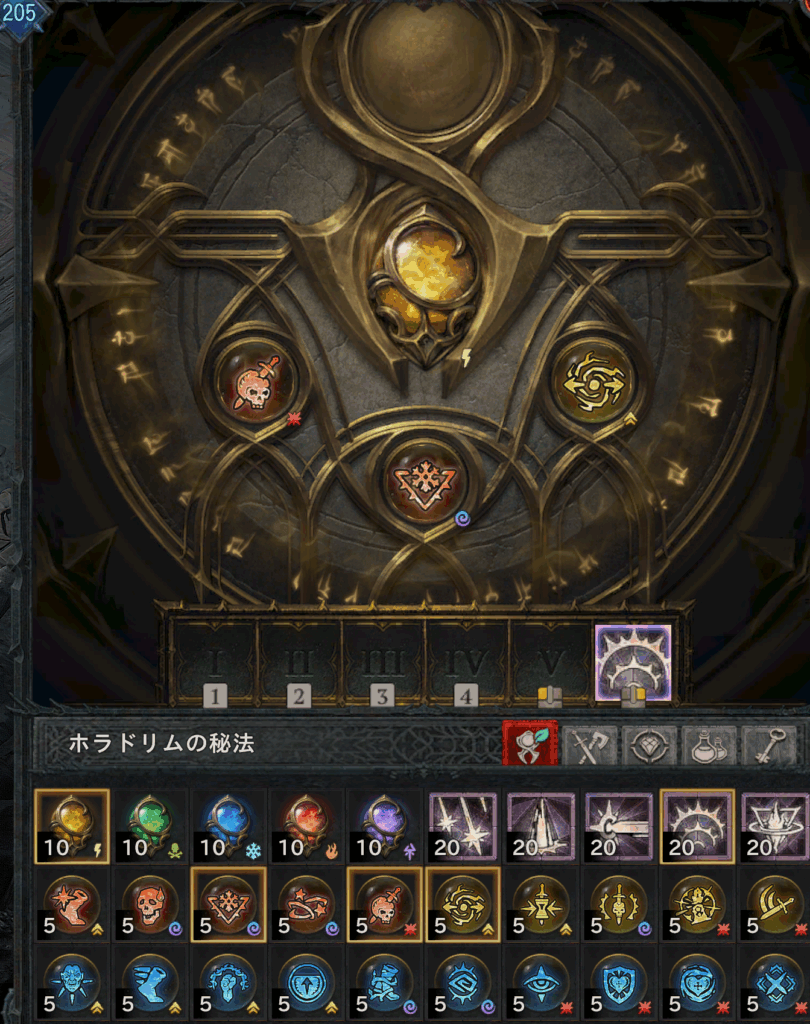Viewport: 810px width, 1024px height.
Task: Select the red skull arcana in inventory
Action: [150, 904]
